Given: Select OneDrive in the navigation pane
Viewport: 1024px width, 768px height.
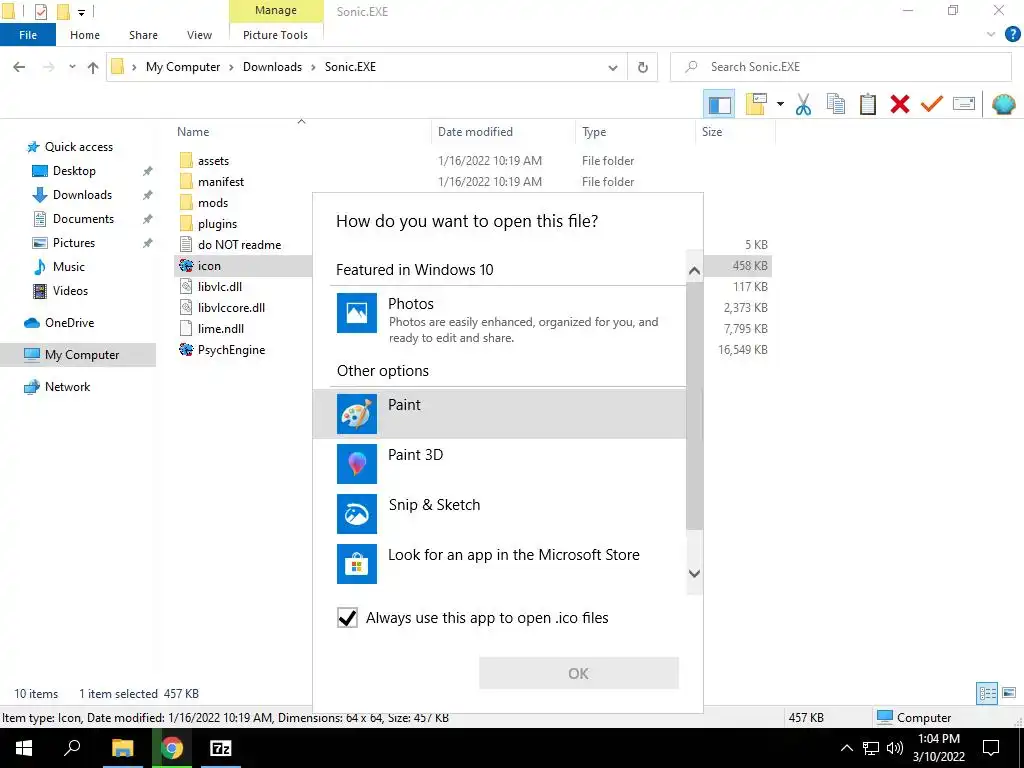Looking at the screenshot, I should click(69, 323).
